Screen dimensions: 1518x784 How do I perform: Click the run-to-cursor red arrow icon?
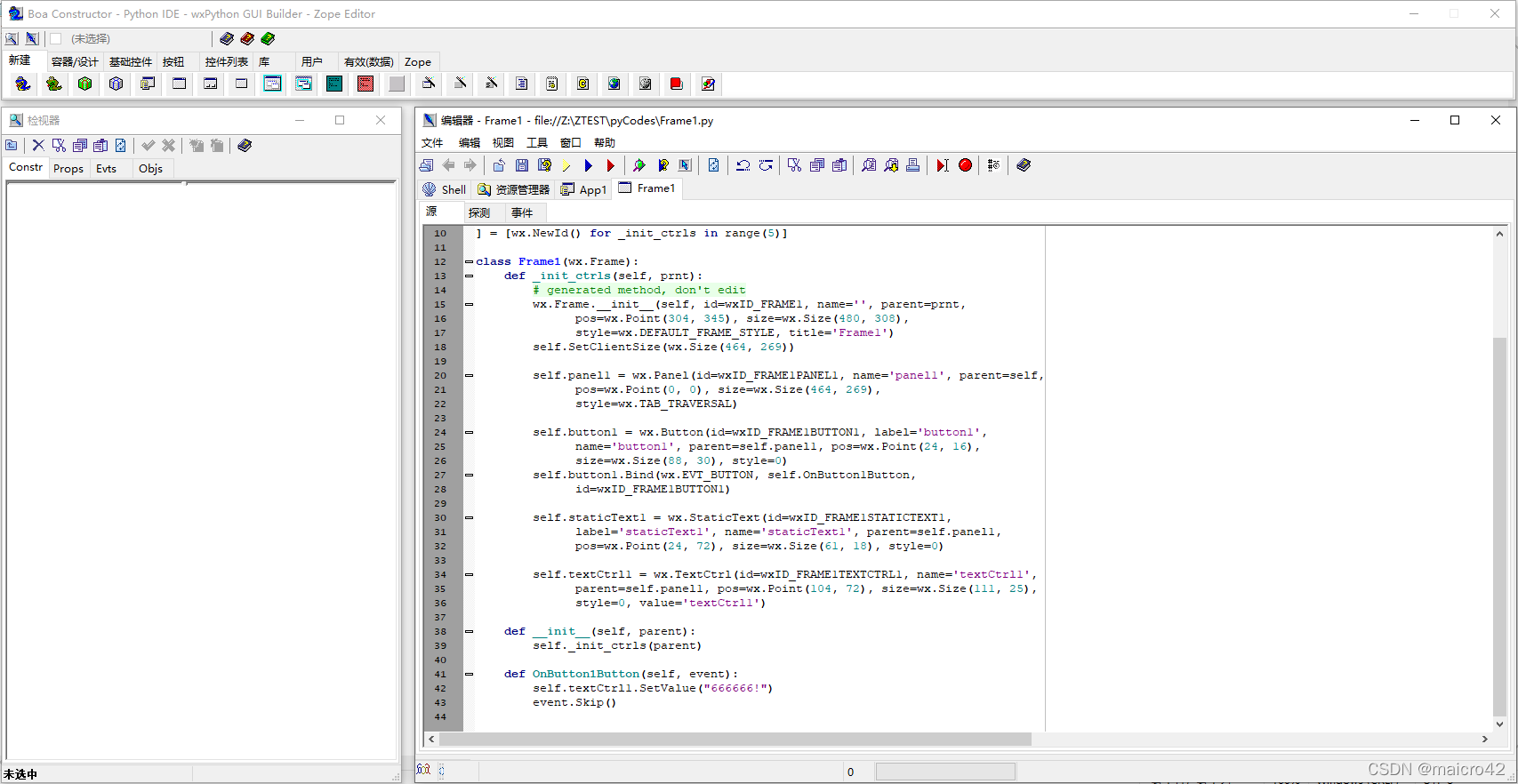pyautogui.click(x=943, y=165)
